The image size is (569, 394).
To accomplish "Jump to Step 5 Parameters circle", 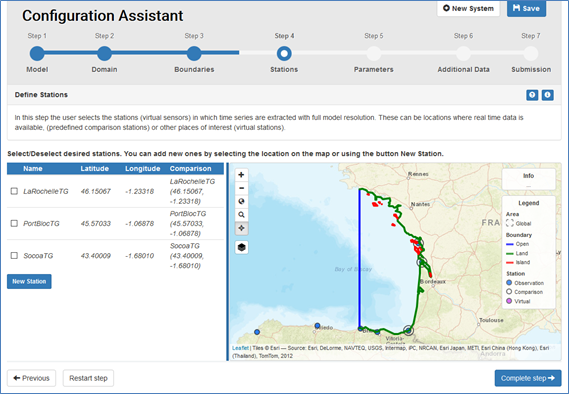I will click(x=374, y=53).
